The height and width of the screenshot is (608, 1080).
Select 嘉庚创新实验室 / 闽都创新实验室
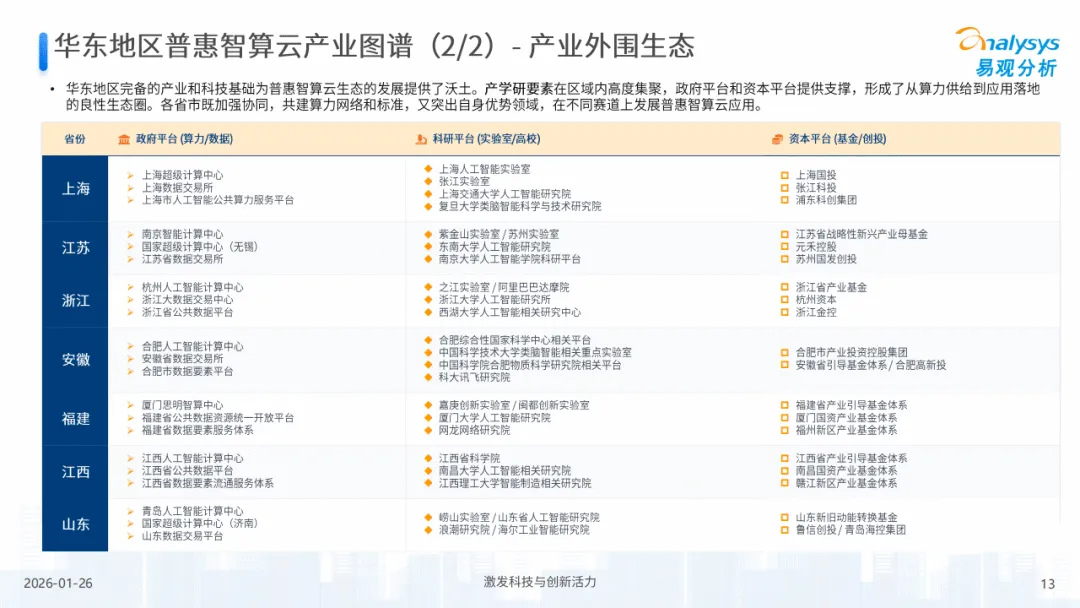pos(514,406)
